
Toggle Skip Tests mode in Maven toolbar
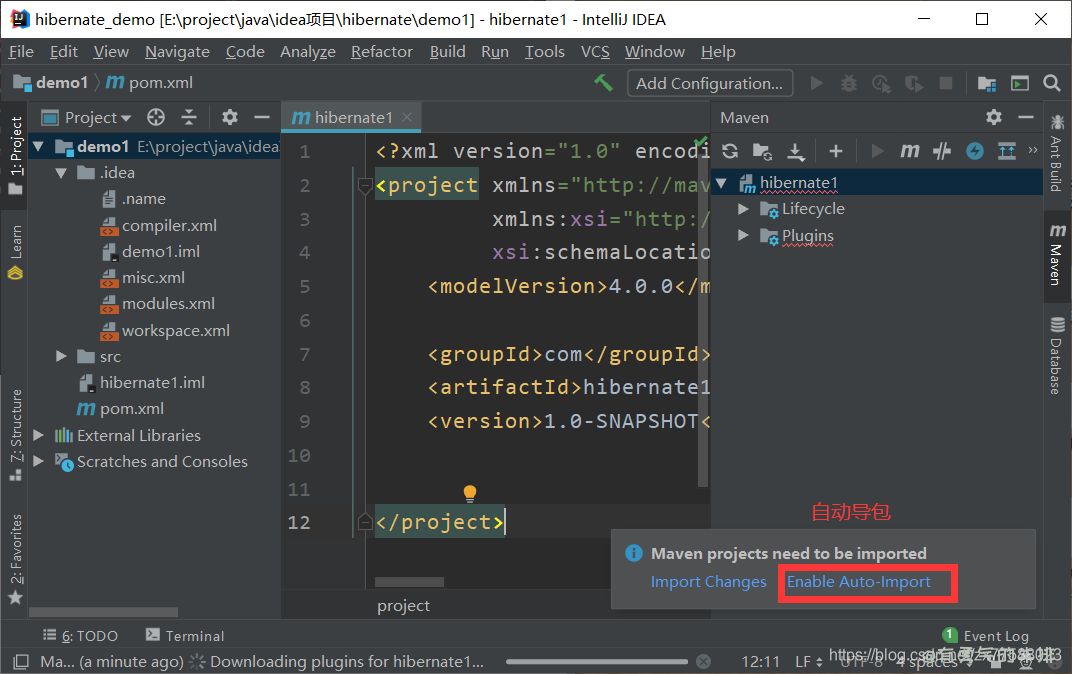pyautogui.click(x=975, y=151)
